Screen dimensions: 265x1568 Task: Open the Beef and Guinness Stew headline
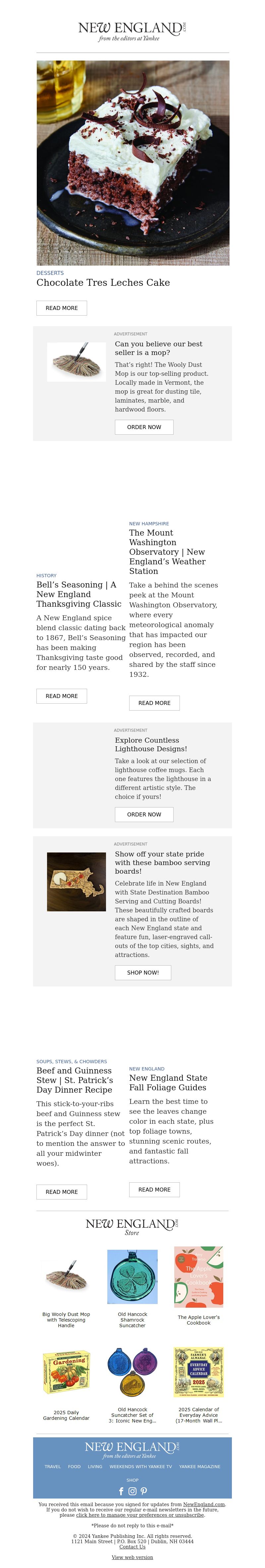coord(74,1080)
